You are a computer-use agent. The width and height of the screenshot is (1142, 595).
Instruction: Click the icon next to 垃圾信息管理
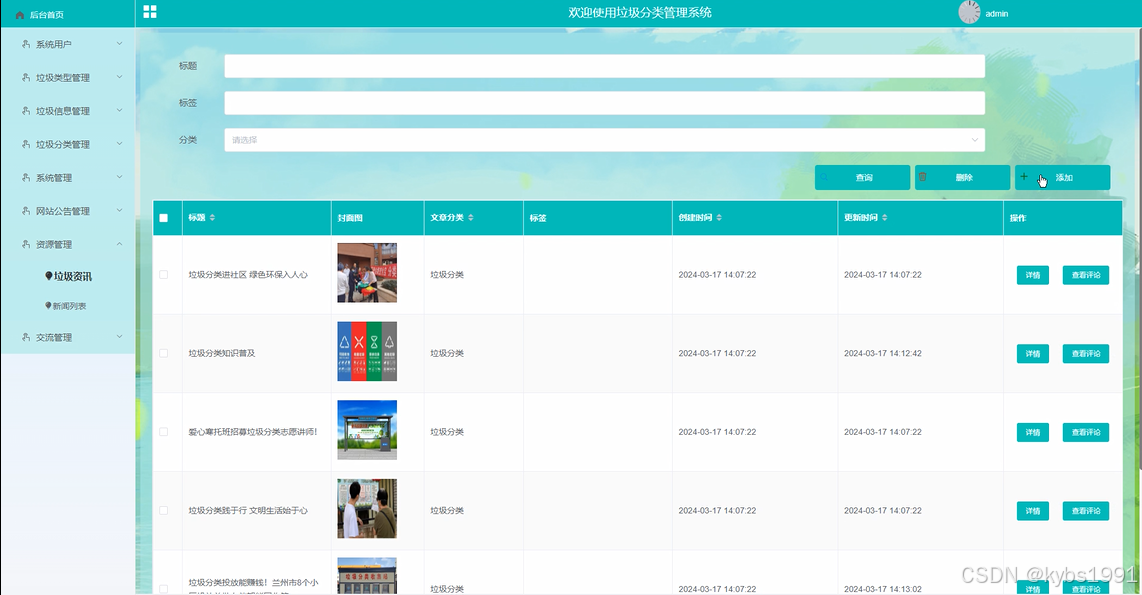pyautogui.click(x=26, y=111)
